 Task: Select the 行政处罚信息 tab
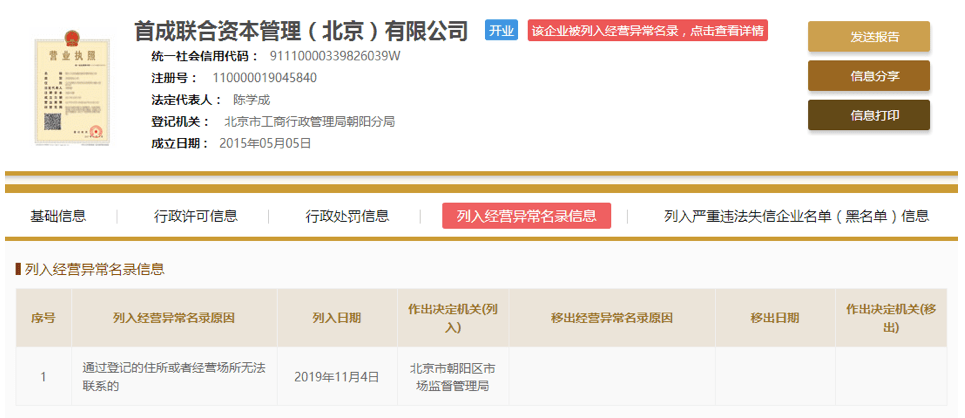pos(347,216)
